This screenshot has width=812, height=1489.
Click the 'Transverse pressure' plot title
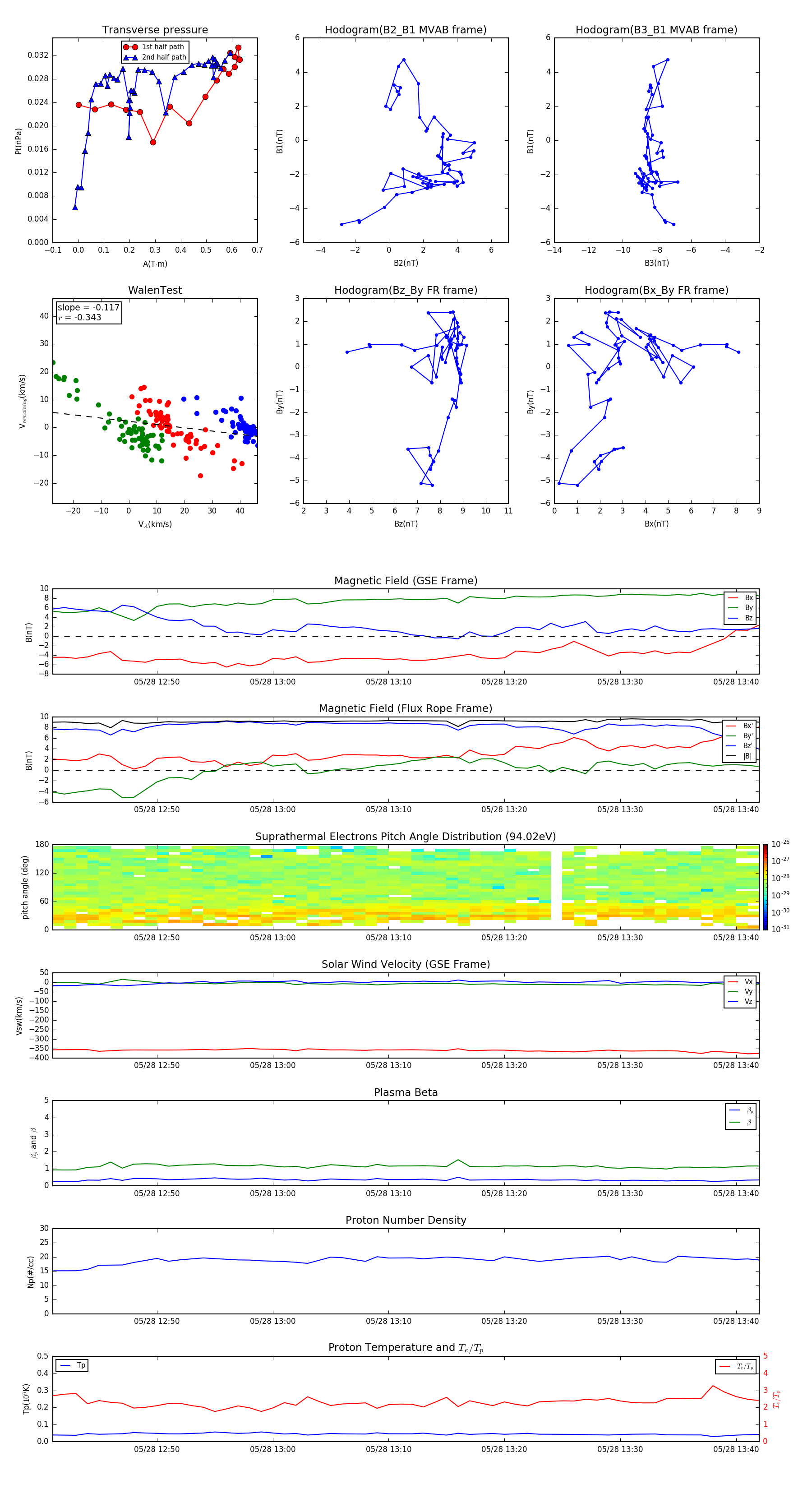click(x=155, y=30)
